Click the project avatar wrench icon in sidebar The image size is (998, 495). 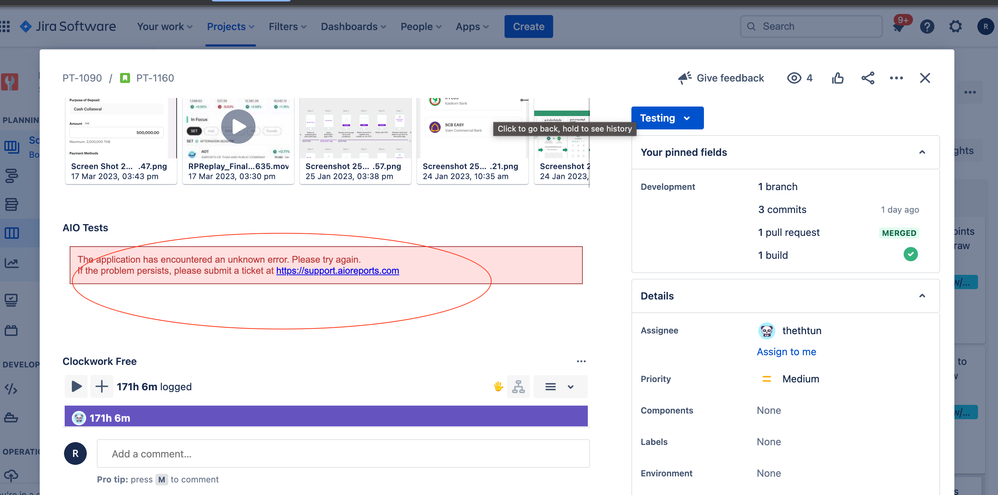click(10, 81)
